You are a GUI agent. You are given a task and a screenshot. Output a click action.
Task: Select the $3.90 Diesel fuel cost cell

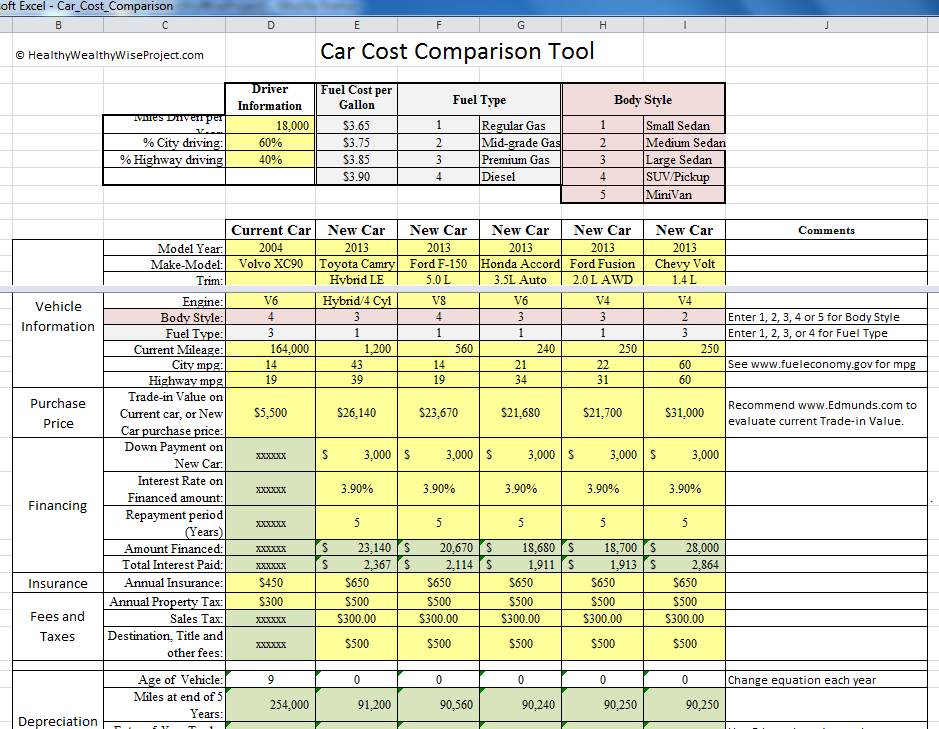pos(357,177)
